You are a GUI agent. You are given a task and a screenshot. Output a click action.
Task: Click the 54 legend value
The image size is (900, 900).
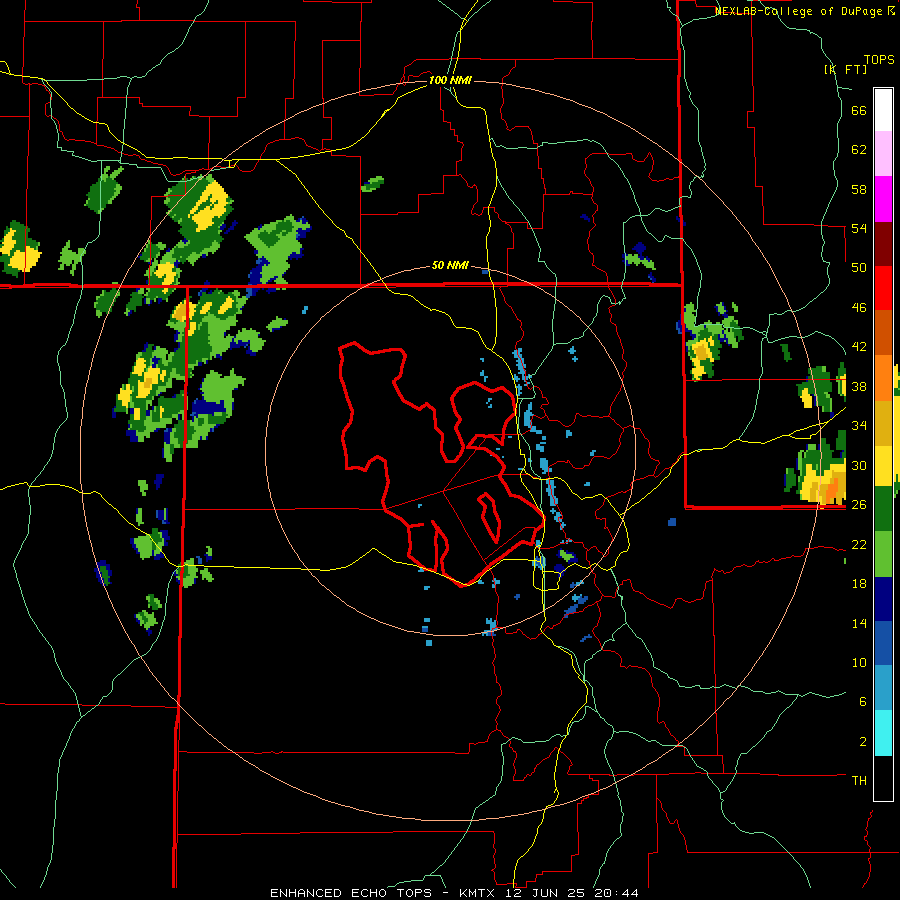coord(859,228)
